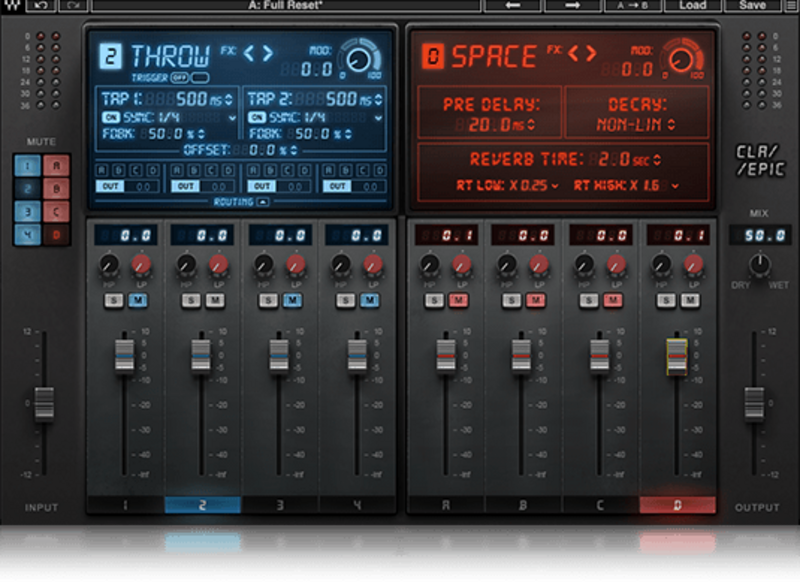
Task: Toggle mute for delay 1 in MUTE grid
Action: click(27, 166)
